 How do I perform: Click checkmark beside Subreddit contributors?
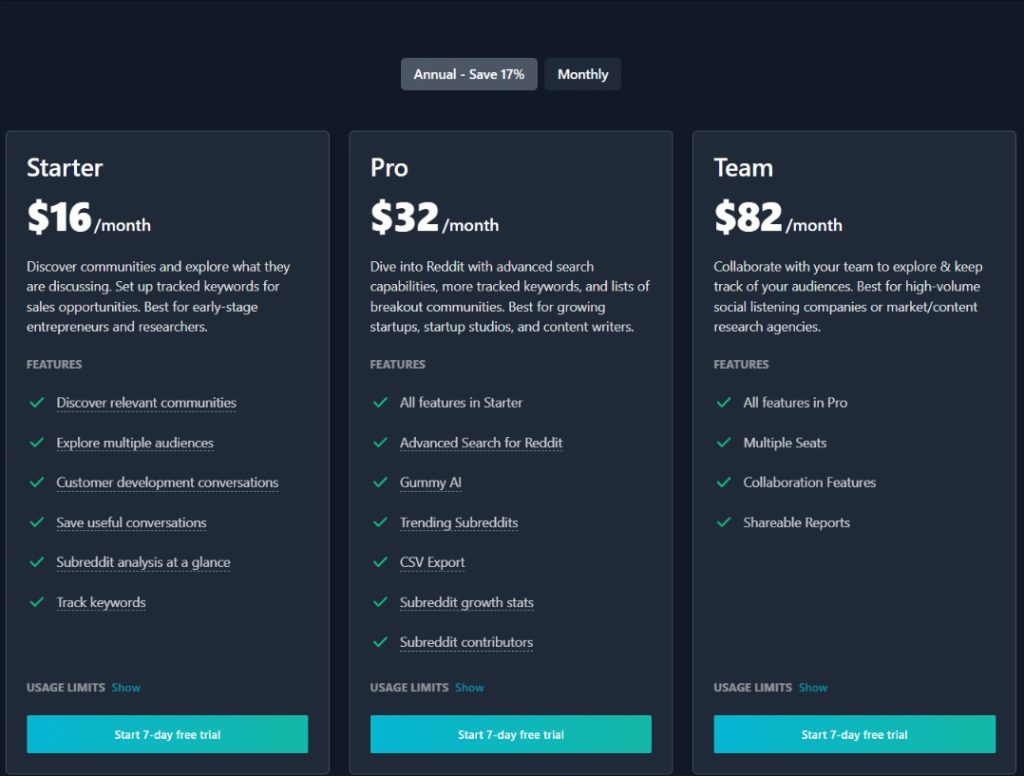pos(380,641)
